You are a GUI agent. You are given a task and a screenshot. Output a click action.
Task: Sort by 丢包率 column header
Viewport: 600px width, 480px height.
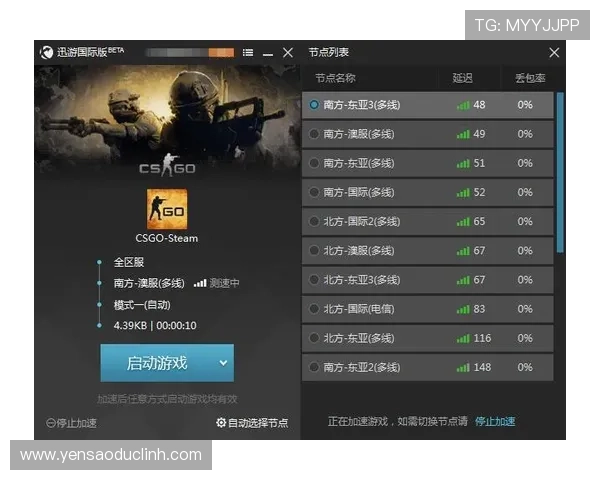[x=530, y=78]
